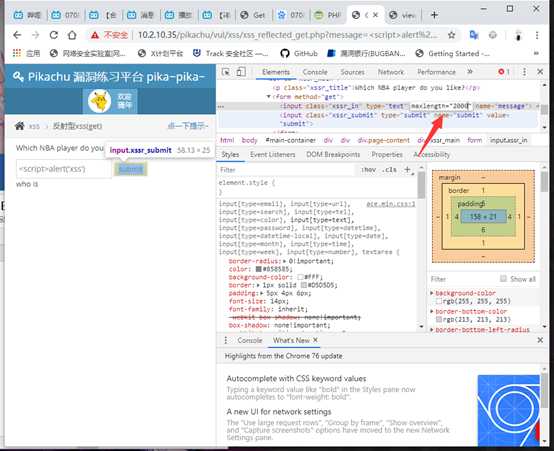554x451 pixels.
Task: Switch to Event Listeners pane
Action: 272,155
